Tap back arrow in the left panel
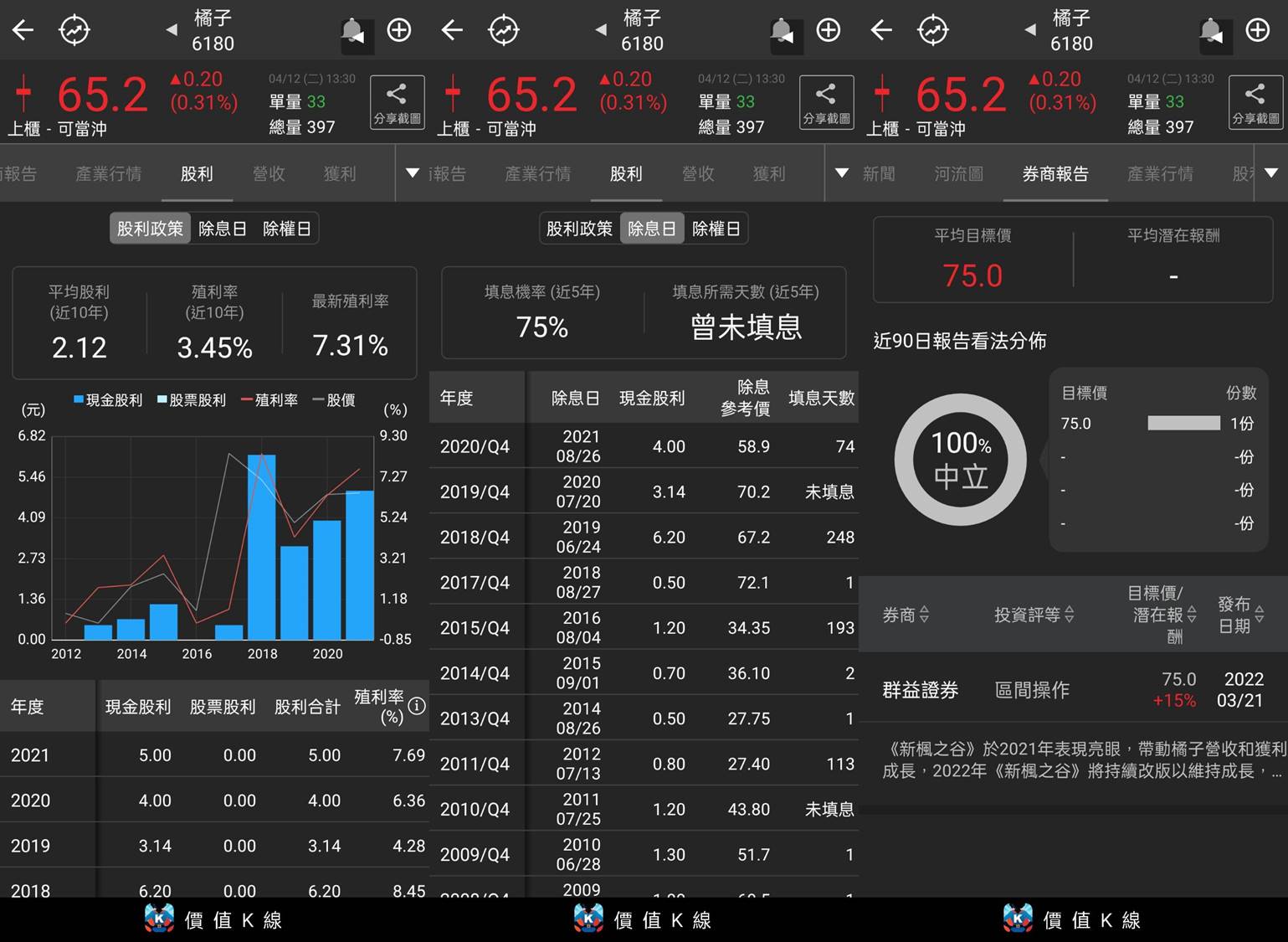This screenshot has height=942, width=1288. tap(23, 31)
